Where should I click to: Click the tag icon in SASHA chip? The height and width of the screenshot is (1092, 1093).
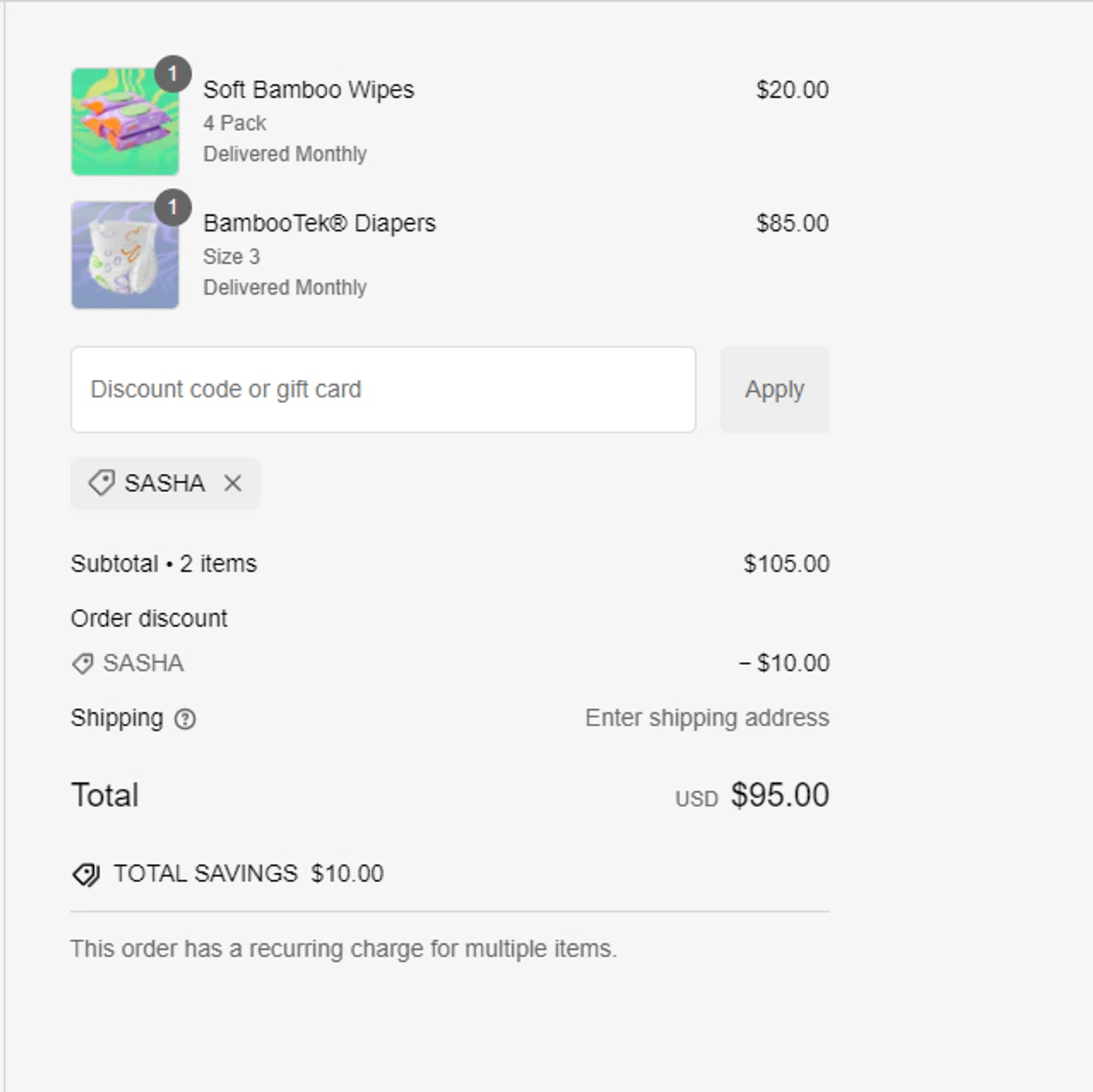101,483
